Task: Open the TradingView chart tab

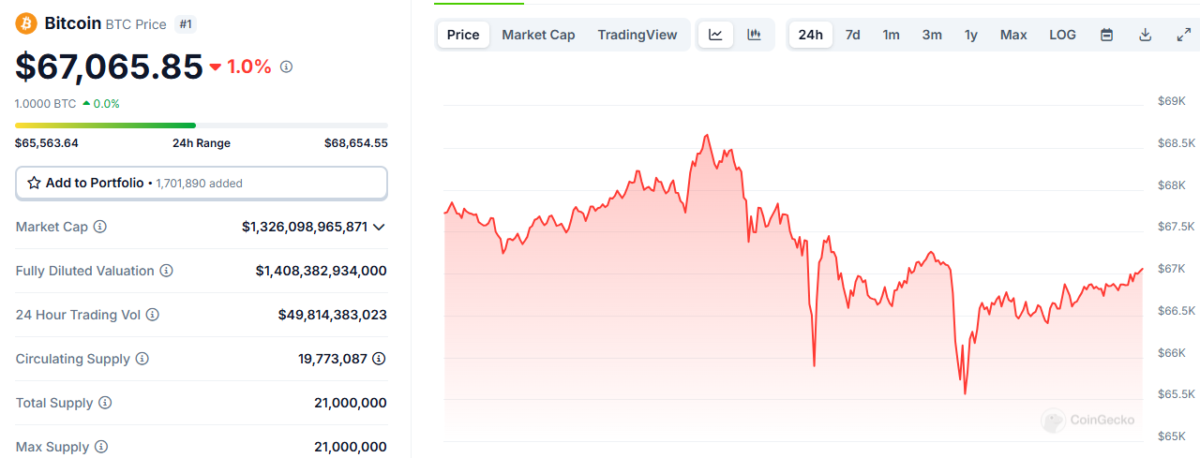Action: click(637, 35)
